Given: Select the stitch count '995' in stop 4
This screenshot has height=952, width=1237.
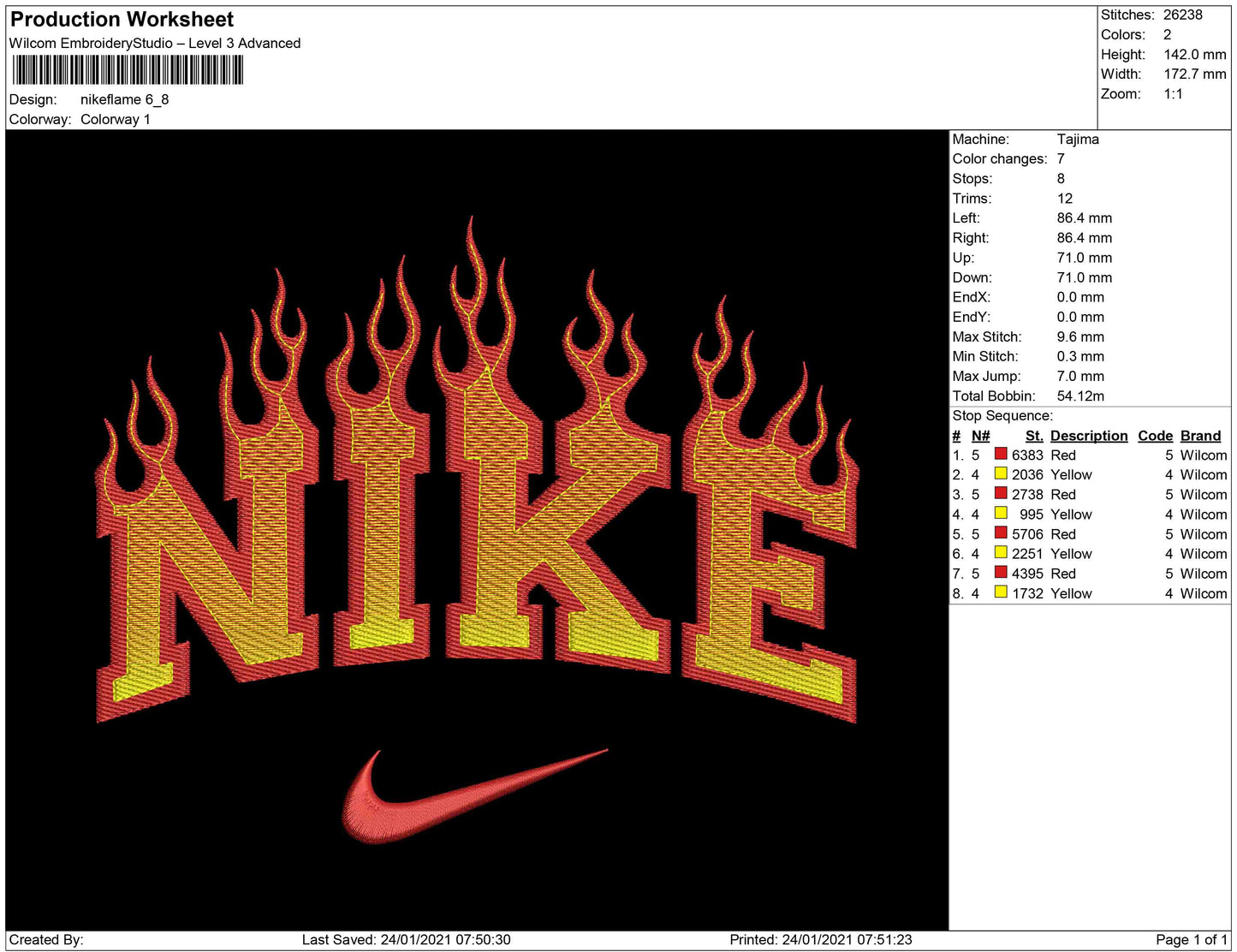Looking at the screenshot, I should (x=1032, y=514).
